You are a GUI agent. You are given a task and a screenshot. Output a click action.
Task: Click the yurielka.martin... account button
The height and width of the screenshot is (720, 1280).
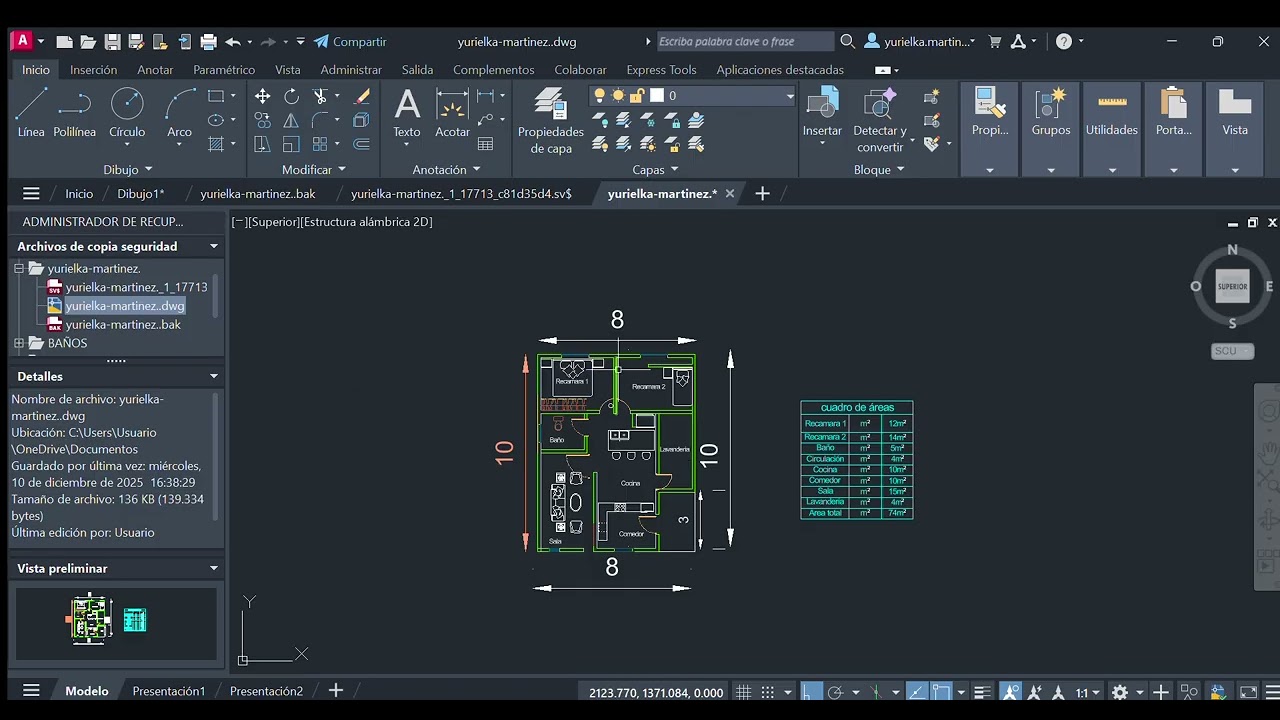coord(920,42)
